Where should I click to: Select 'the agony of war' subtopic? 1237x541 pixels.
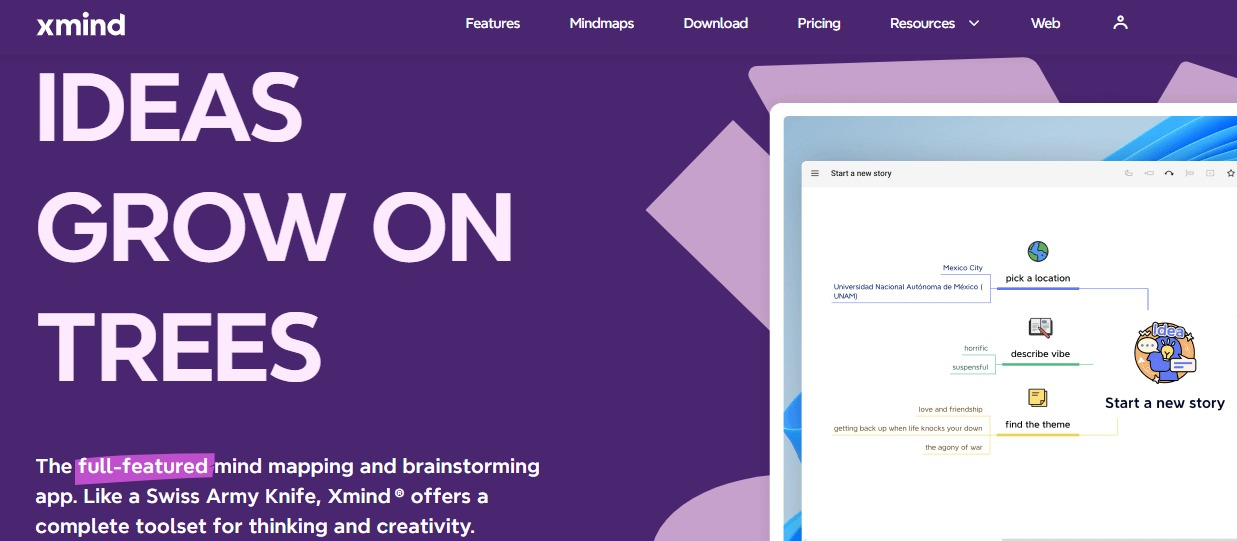click(953, 447)
